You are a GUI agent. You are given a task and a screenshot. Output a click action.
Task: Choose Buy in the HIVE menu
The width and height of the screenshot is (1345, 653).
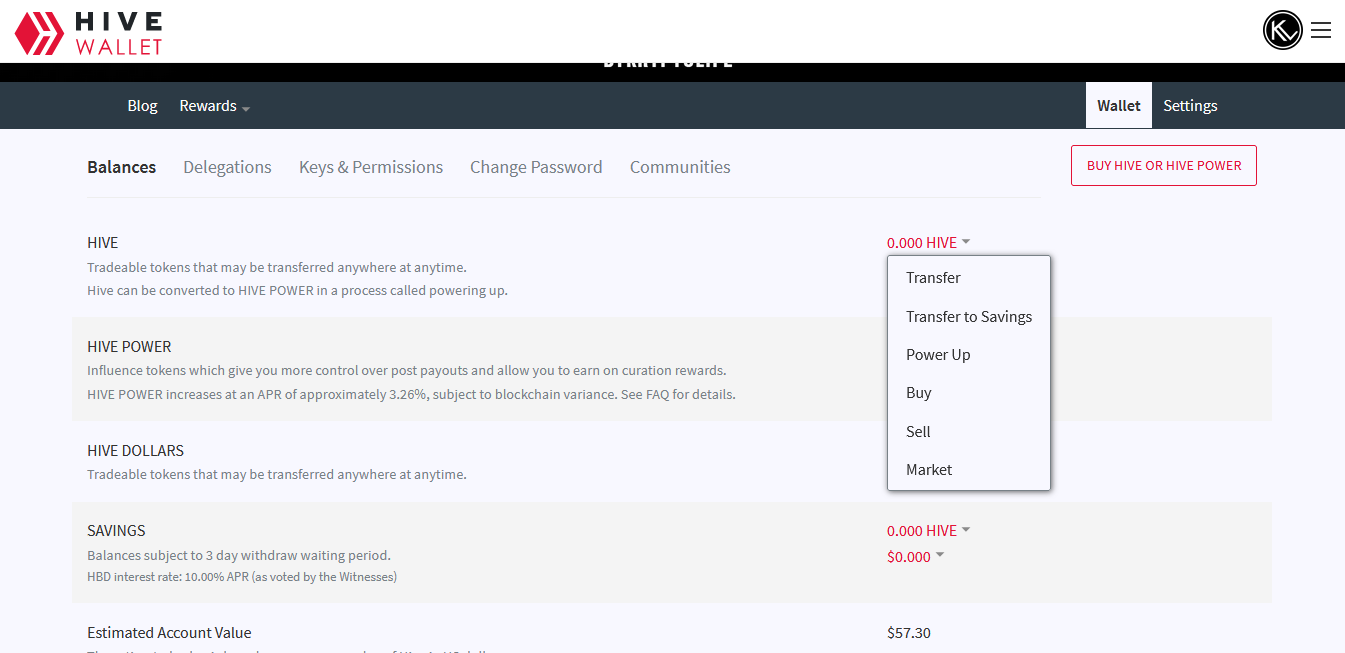[x=918, y=393]
